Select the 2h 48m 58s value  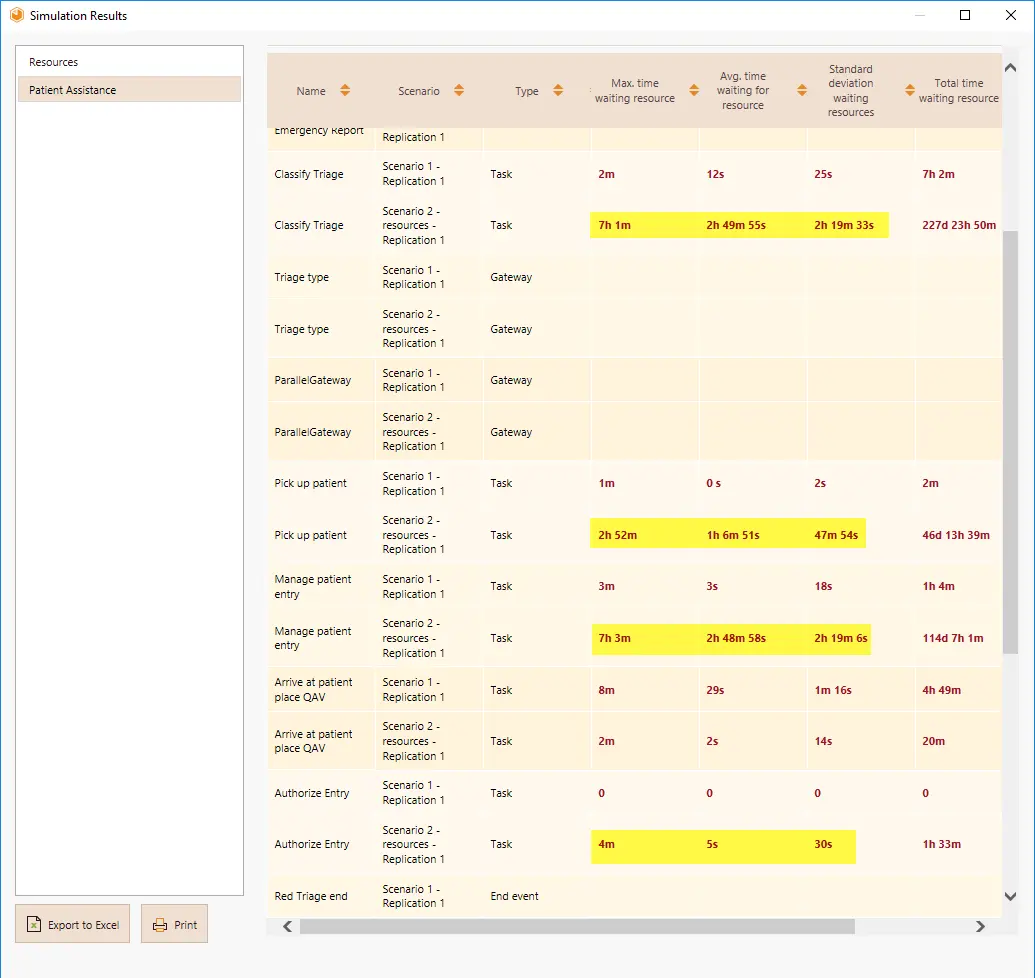click(x=736, y=638)
